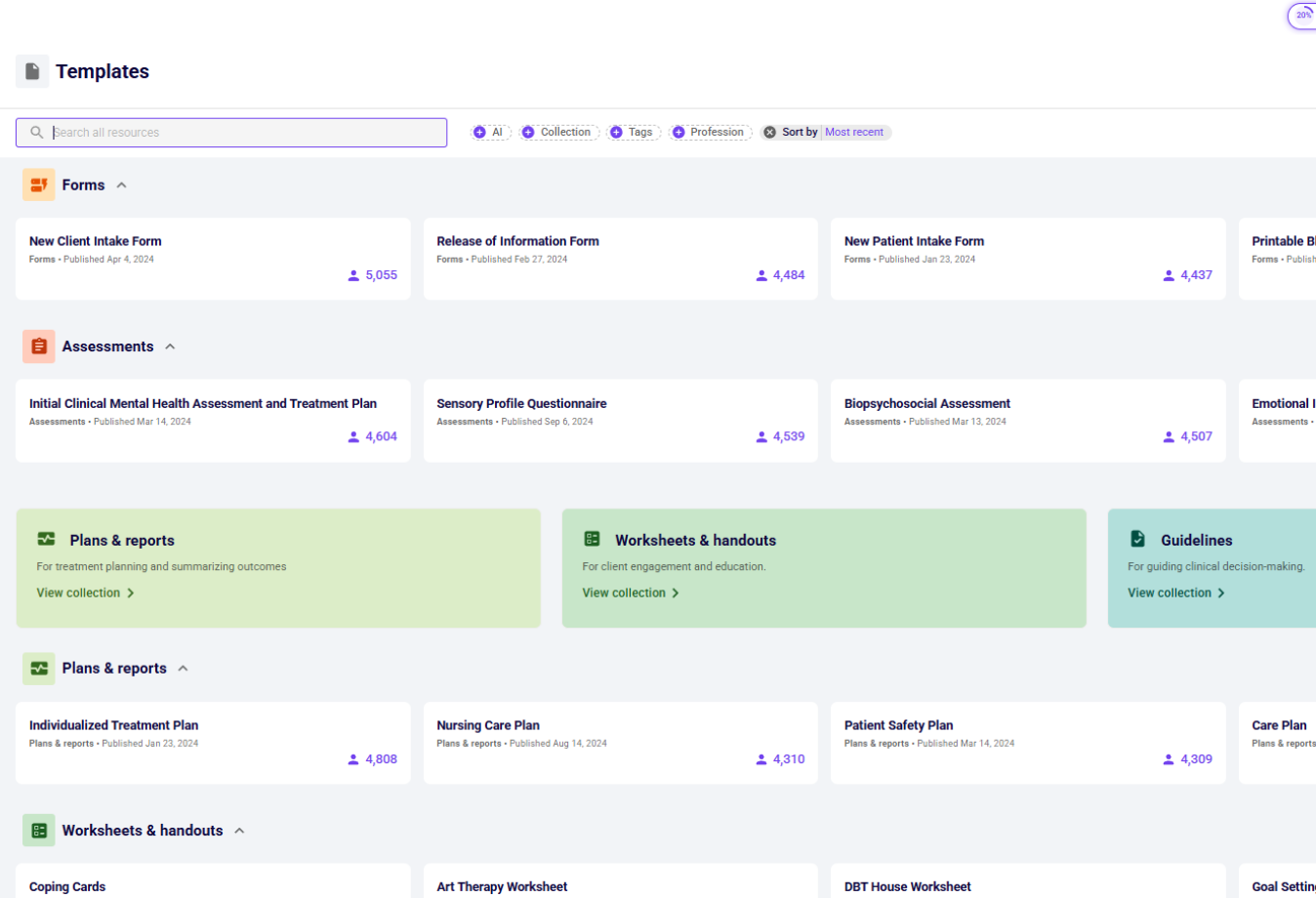
Task: Click the plus icon on Profession filter
Action: pyautogui.click(x=679, y=133)
